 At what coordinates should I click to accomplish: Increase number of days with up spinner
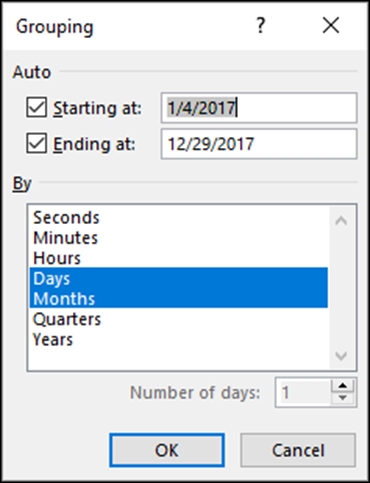(343, 386)
